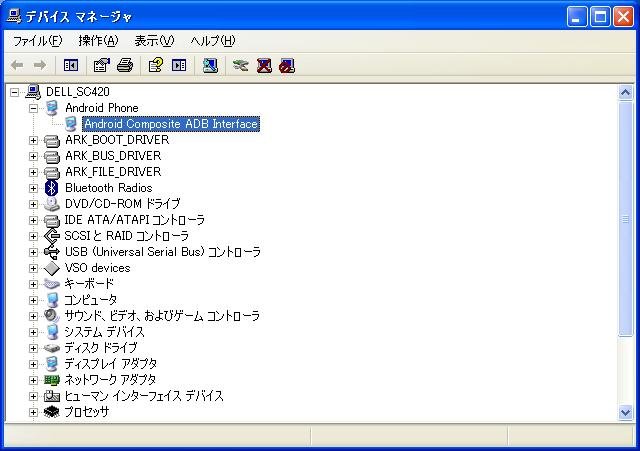Open the Properties toolbar icon
Screen dimensions: 640x451
click(x=101, y=65)
